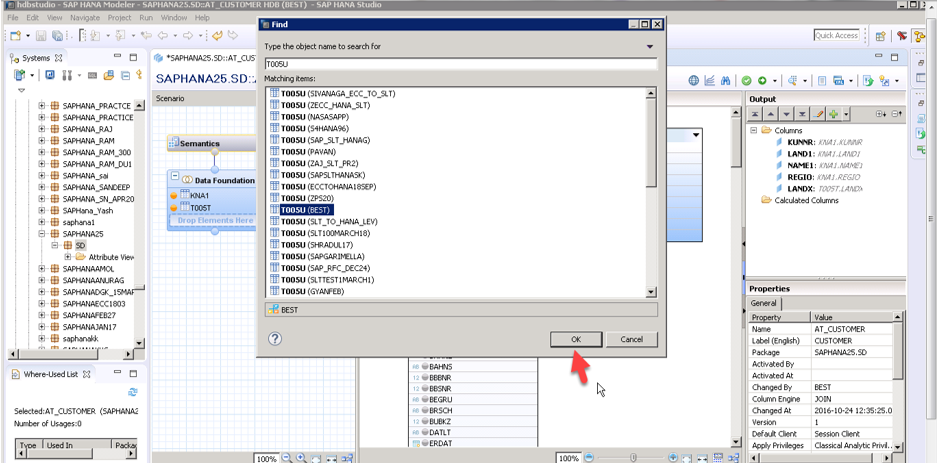Viewport: 943px width, 463px height.
Task: Click the Open Perspective icon
Action: click(880, 36)
